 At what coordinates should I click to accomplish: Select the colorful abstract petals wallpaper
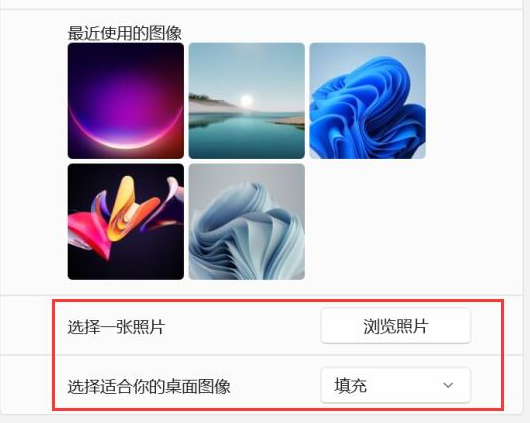[126, 222]
